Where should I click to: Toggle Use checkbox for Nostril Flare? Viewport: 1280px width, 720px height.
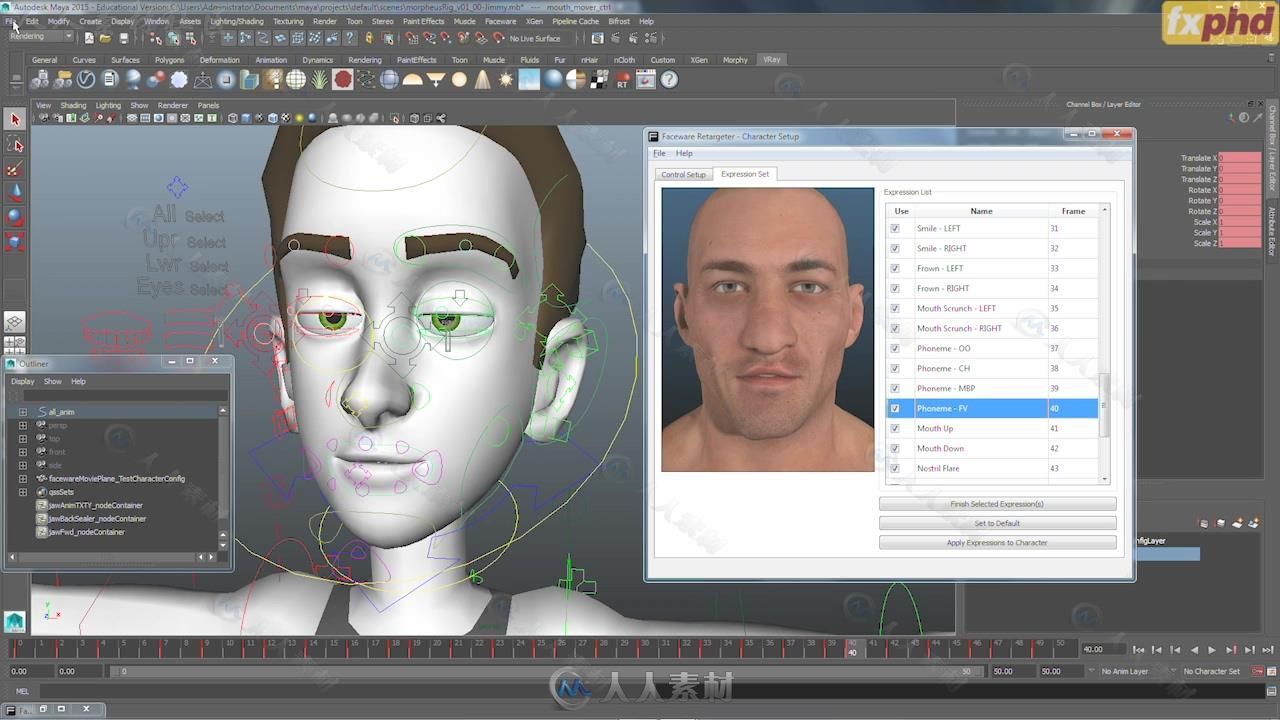pyautogui.click(x=895, y=468)
